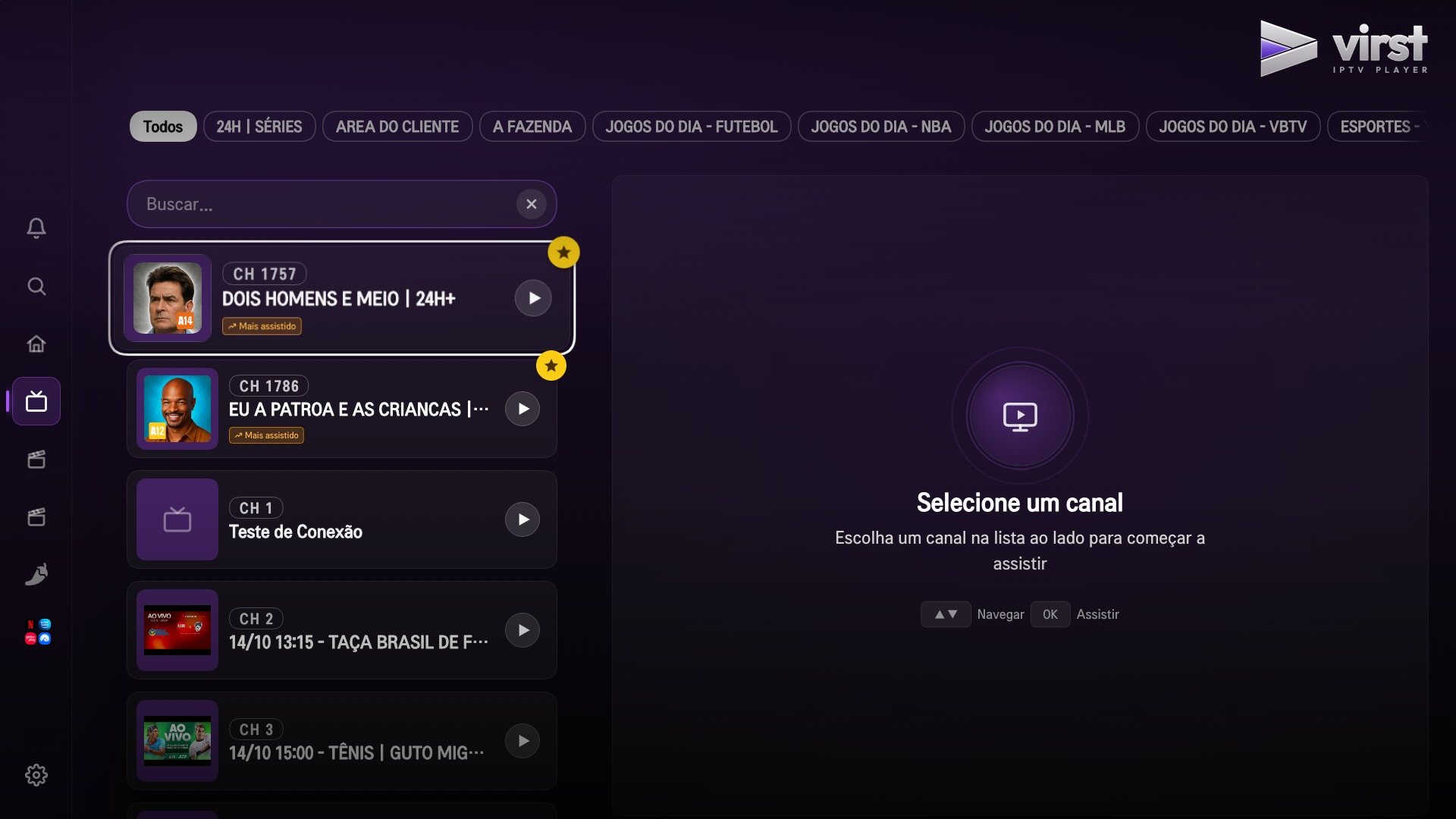This screenshot has width=1456, height=819.
Task: Select JOGOS DO DIA - MLB tab
Action: coord(1055,127)
